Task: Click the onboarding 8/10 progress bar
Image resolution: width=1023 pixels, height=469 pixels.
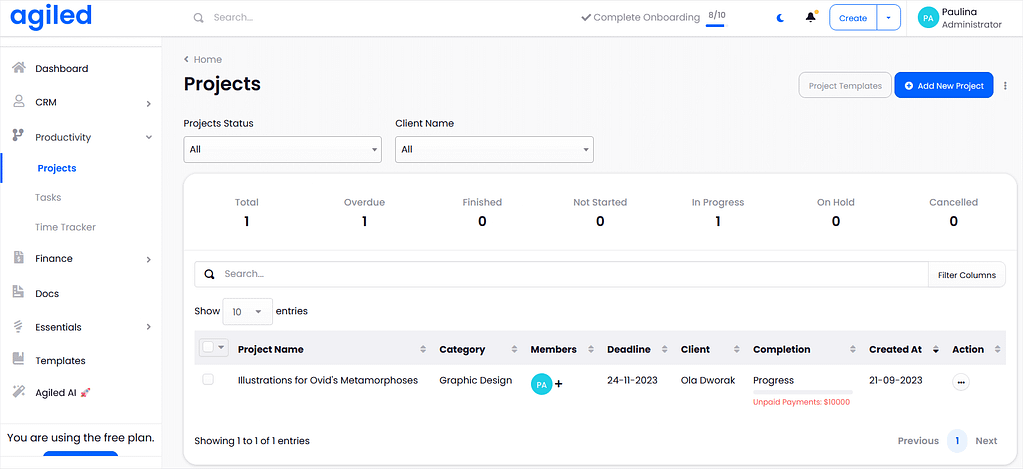Action: click(714, 25)
